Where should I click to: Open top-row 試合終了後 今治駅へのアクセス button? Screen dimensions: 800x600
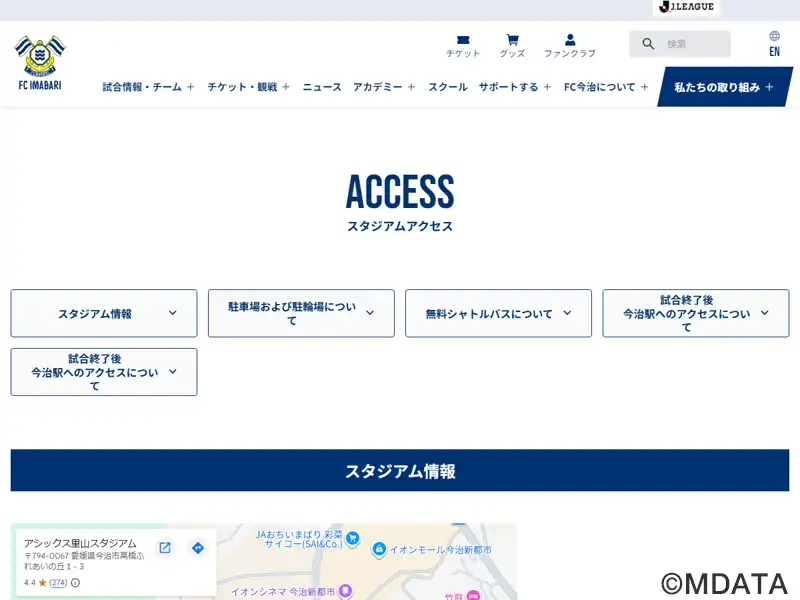click(x=695, y=313)
